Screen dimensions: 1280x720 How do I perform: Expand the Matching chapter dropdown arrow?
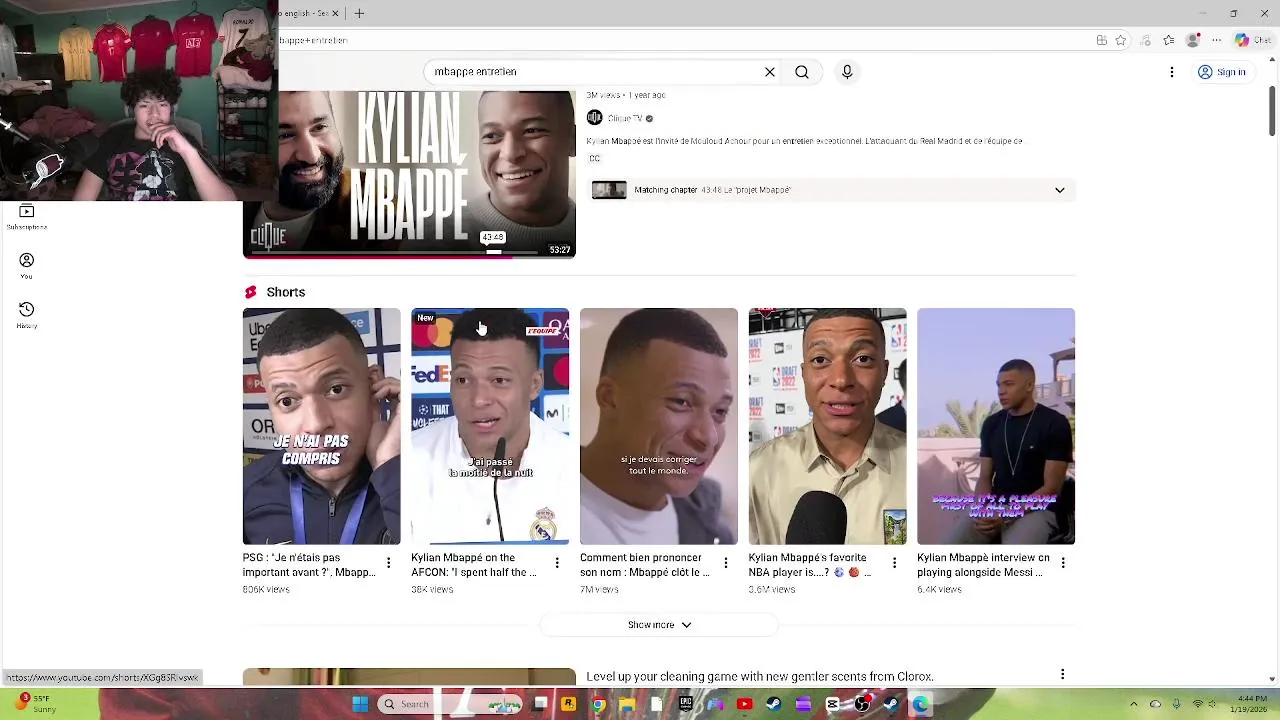(1059, 190)
